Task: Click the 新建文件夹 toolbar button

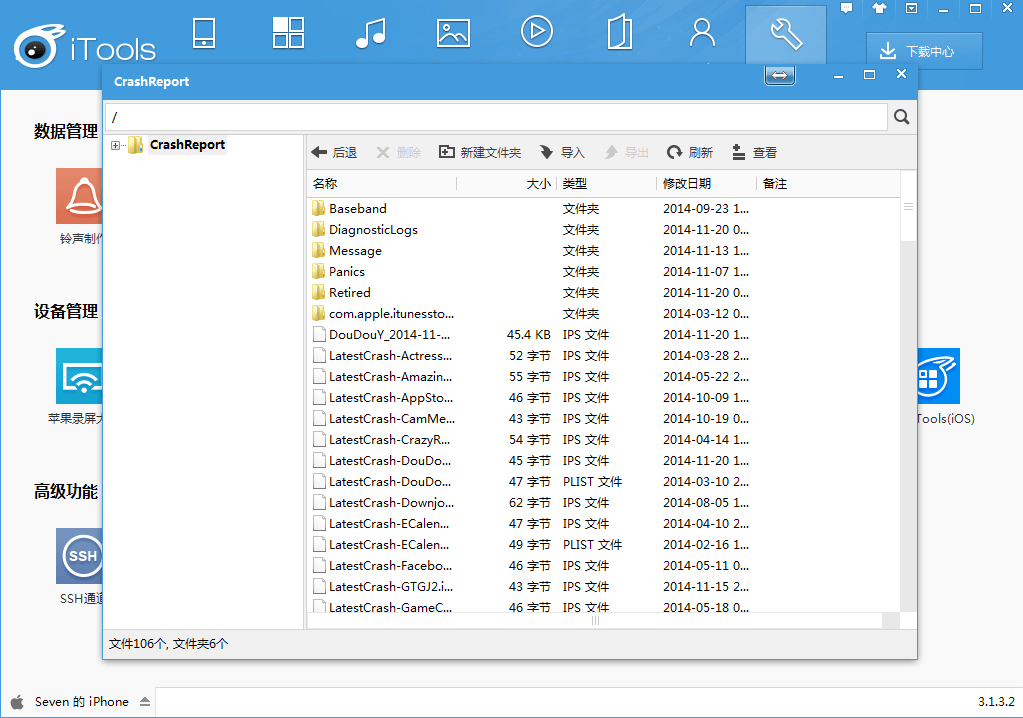Action: (480, 153)
